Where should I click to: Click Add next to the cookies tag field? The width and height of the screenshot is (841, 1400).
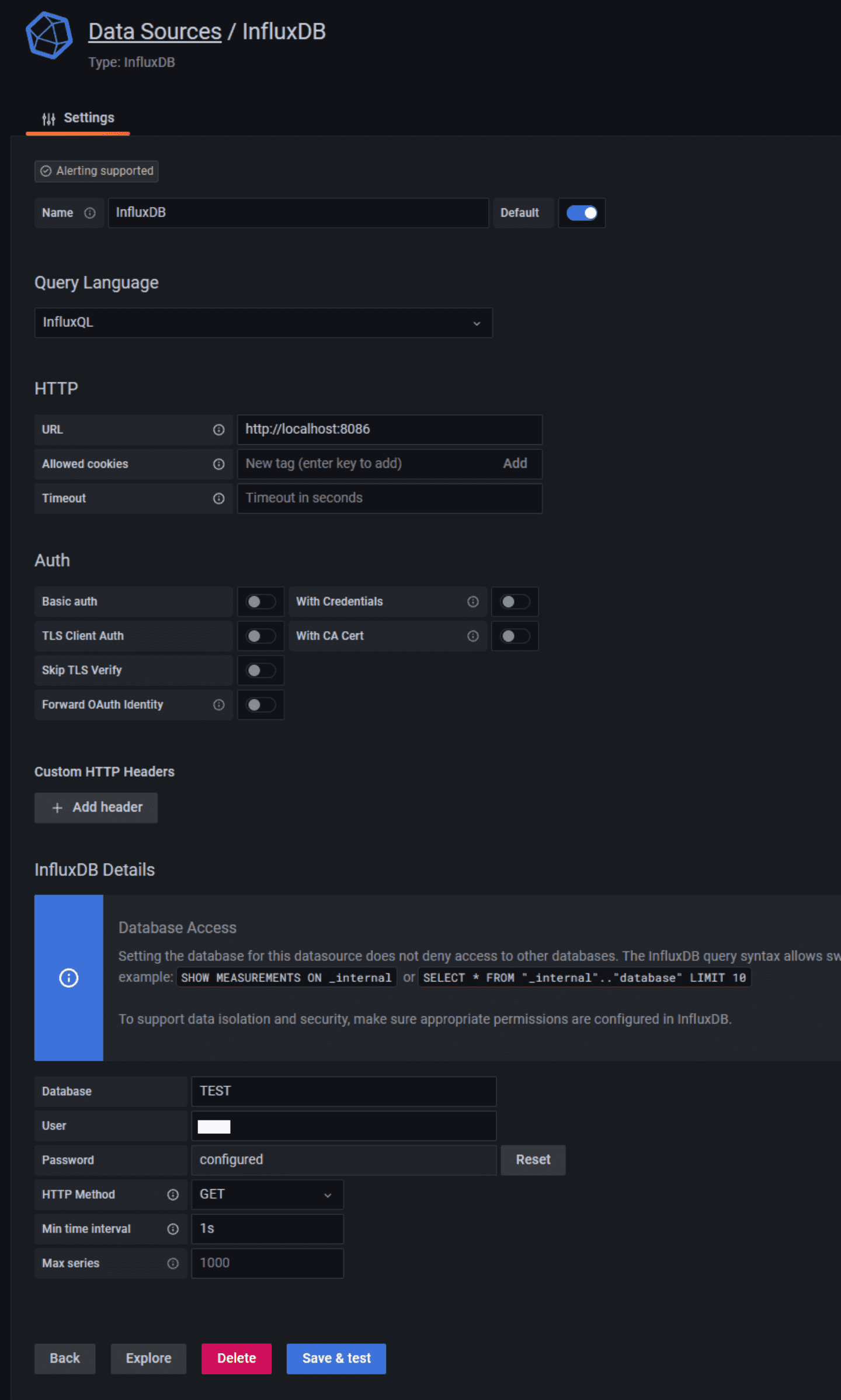pos(515,464)
